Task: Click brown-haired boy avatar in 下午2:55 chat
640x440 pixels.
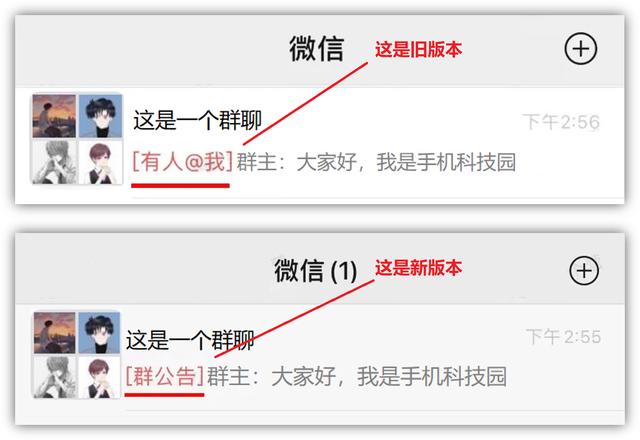Action: coord(99,377)
